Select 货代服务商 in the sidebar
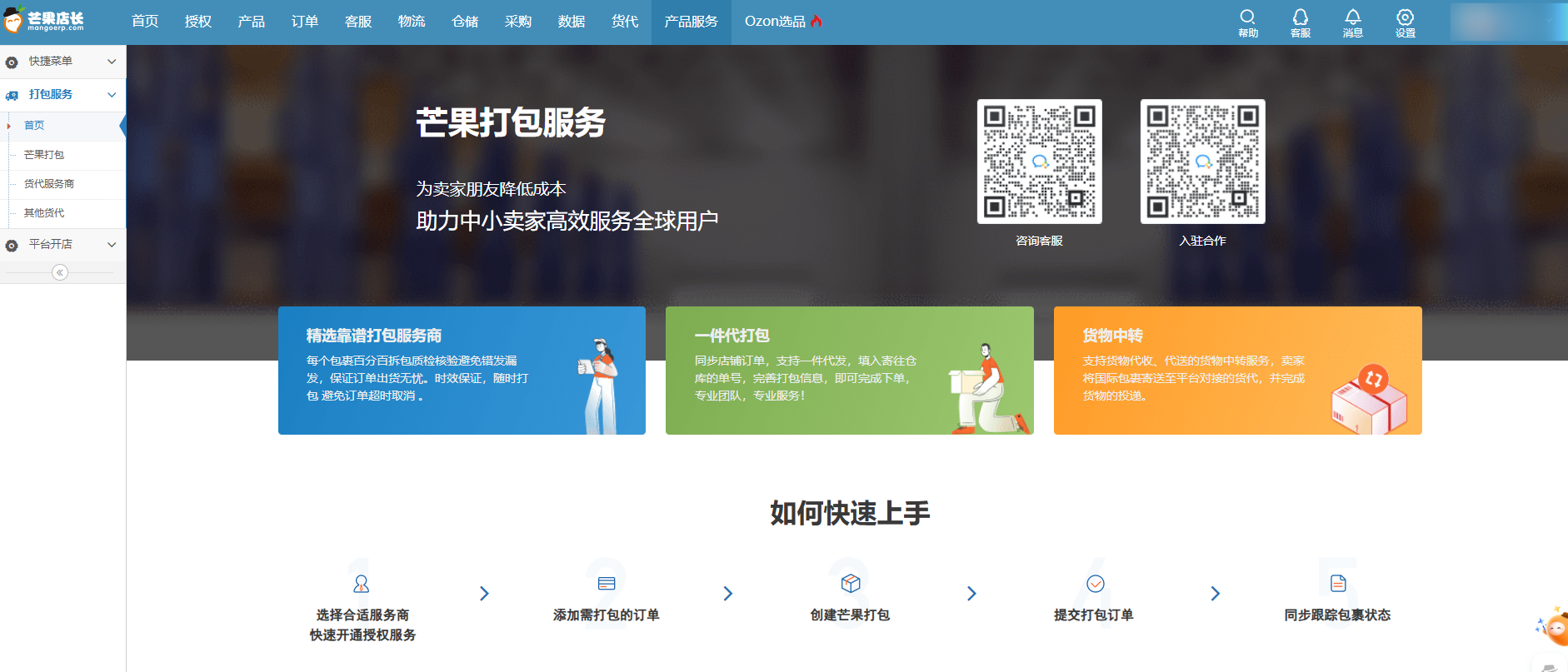Viewport: 1568px width, 672px height. click(x=49, y=184)
